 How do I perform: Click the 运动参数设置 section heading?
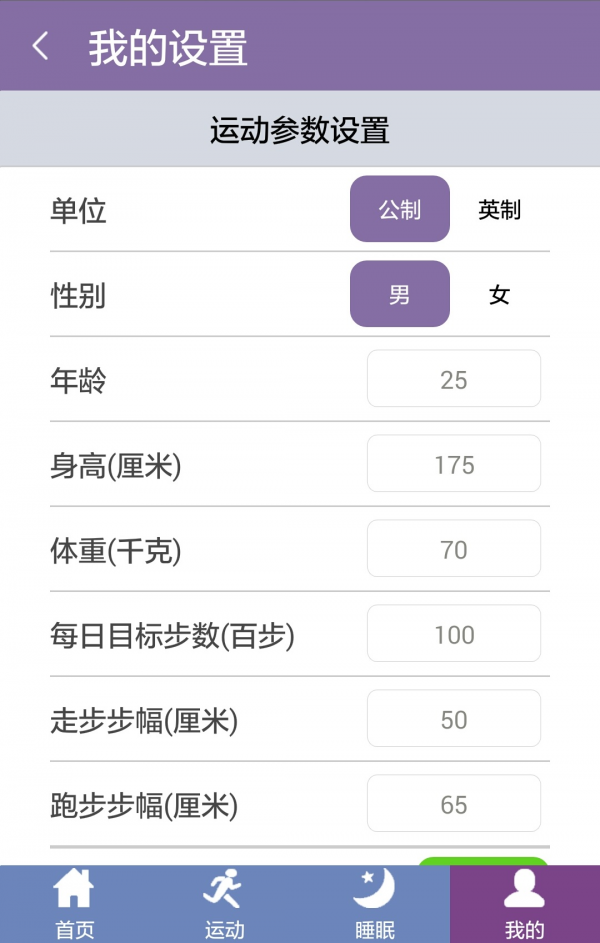(x=299, y=129)
